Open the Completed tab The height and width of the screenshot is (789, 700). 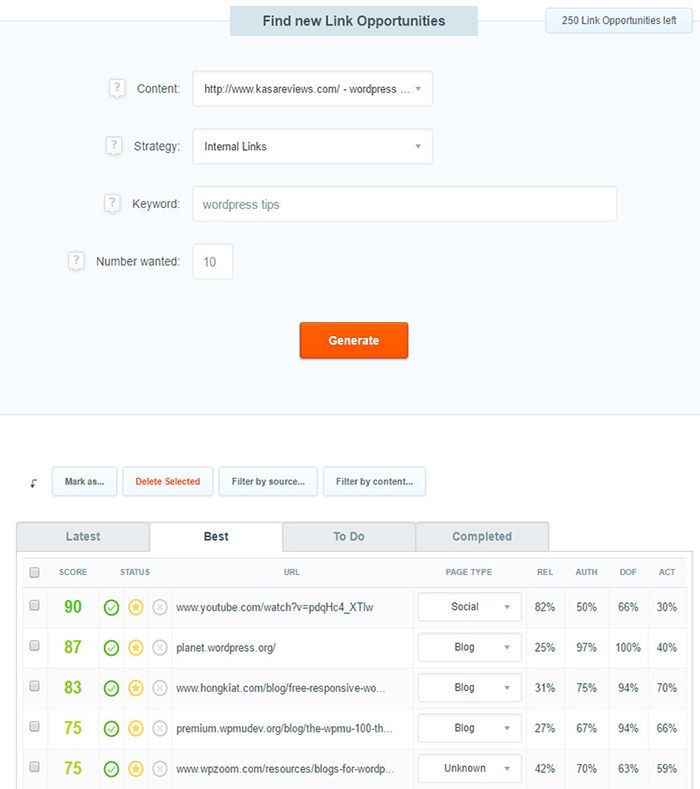482,537
